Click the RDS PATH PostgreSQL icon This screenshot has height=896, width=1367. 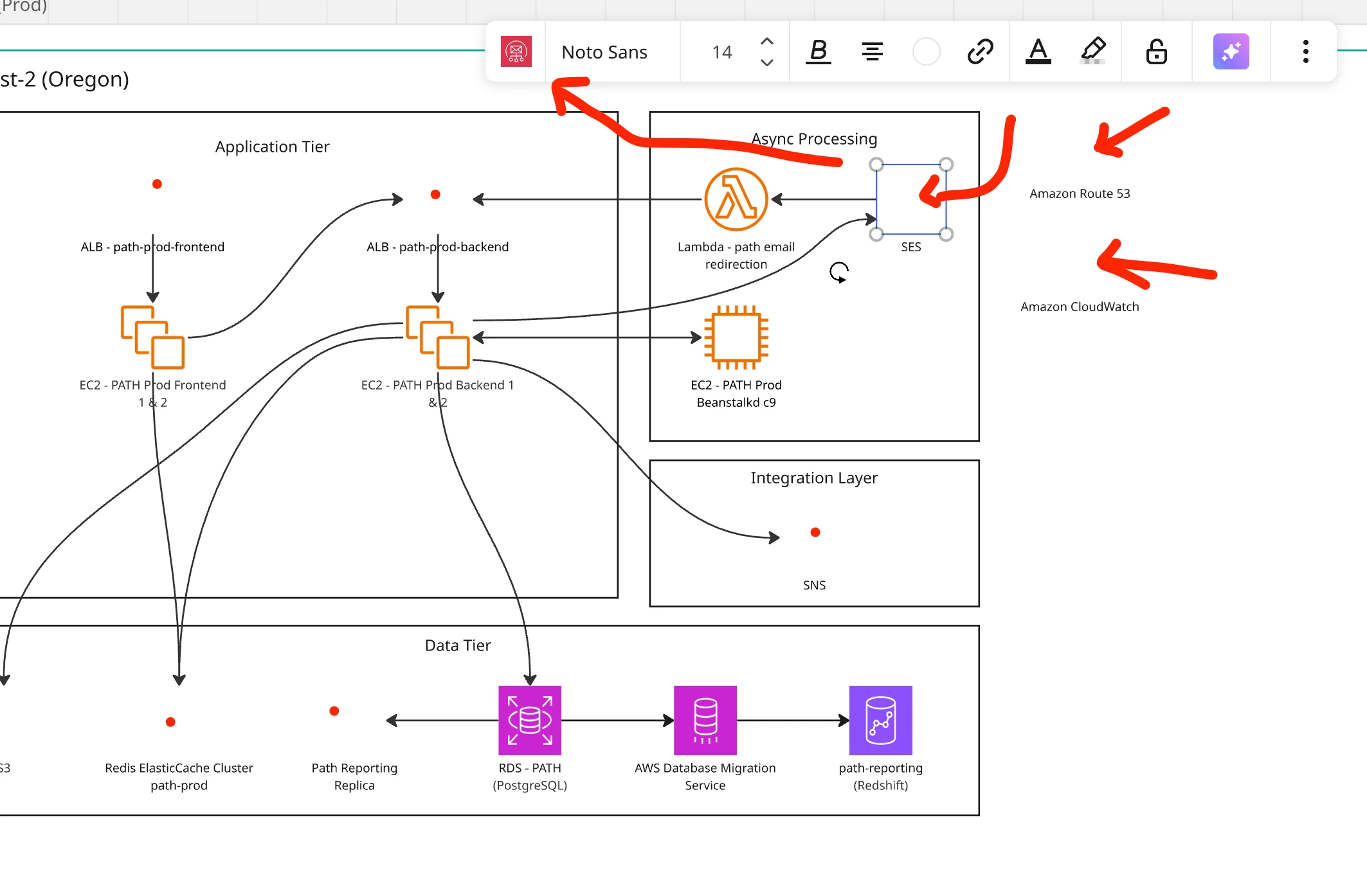[x=530, y=721]
